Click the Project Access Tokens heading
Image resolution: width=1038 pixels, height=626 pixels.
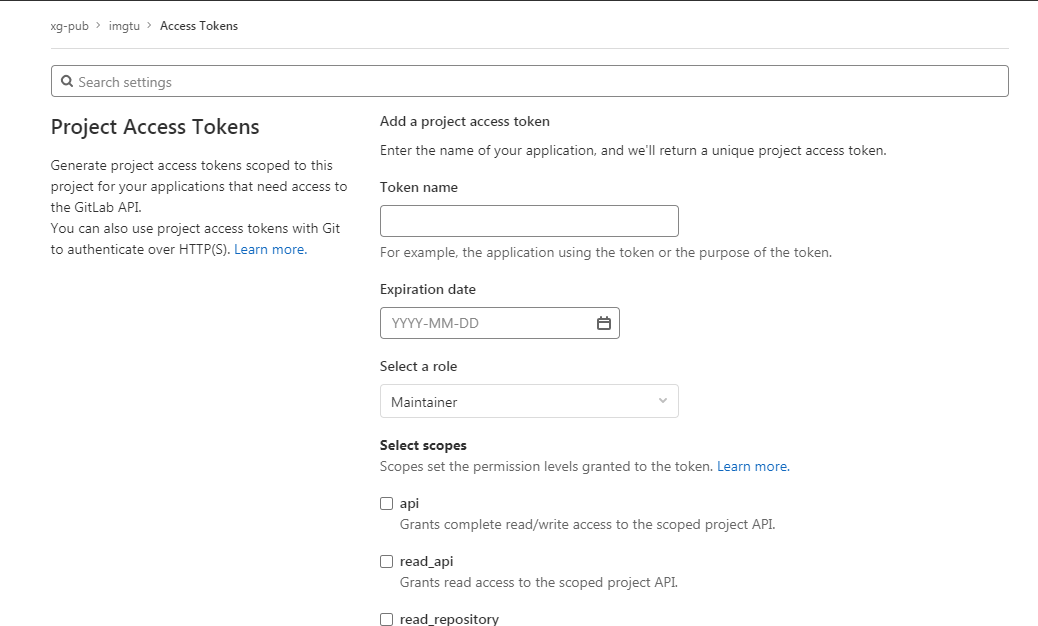click(154, 127)
